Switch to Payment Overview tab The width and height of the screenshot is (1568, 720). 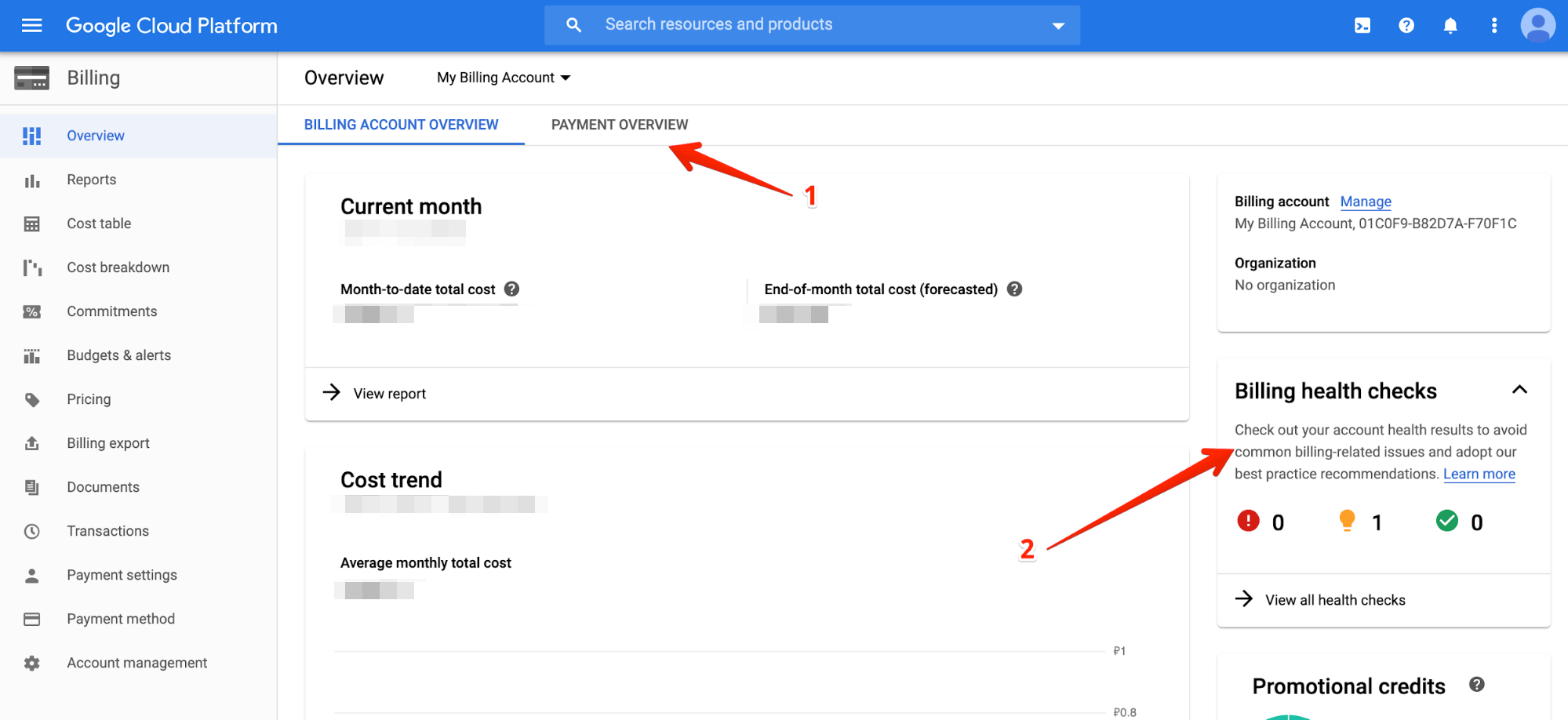point(620,125)
